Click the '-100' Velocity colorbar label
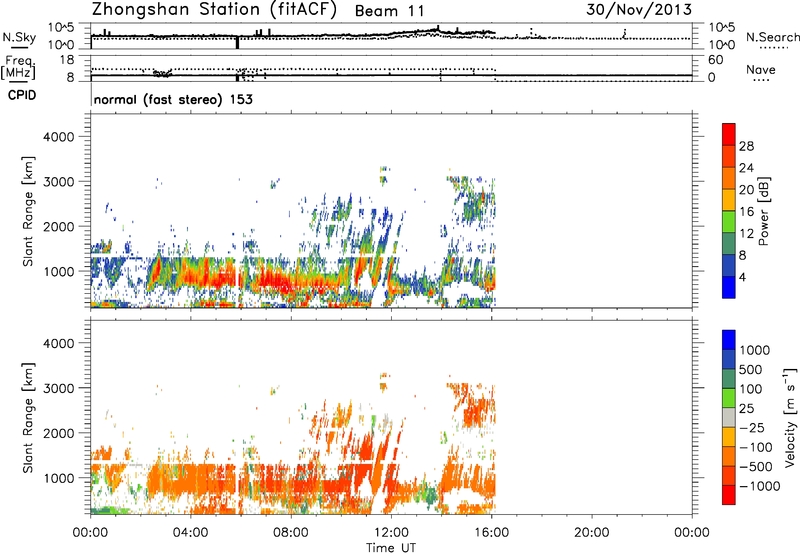 click(x=755, y=447)
